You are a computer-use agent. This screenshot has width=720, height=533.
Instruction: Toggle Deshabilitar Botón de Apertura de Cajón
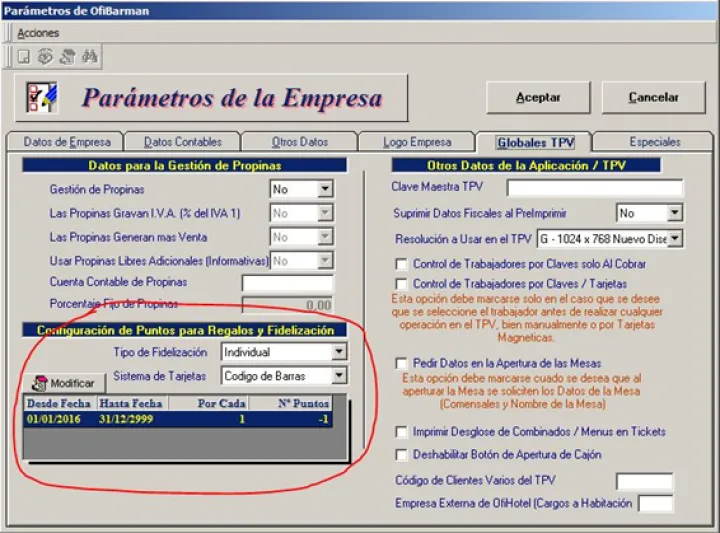coord(402,454)
